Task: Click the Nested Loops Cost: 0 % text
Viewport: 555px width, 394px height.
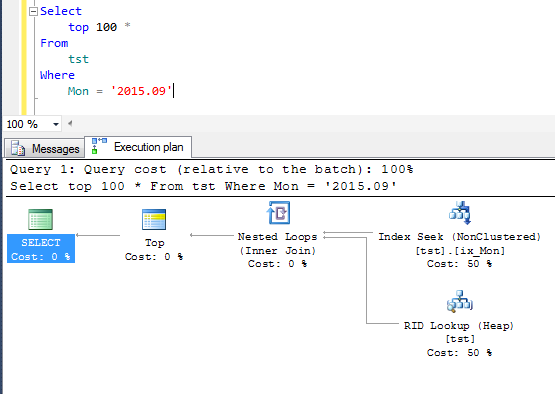Action: tap(278, 264)
